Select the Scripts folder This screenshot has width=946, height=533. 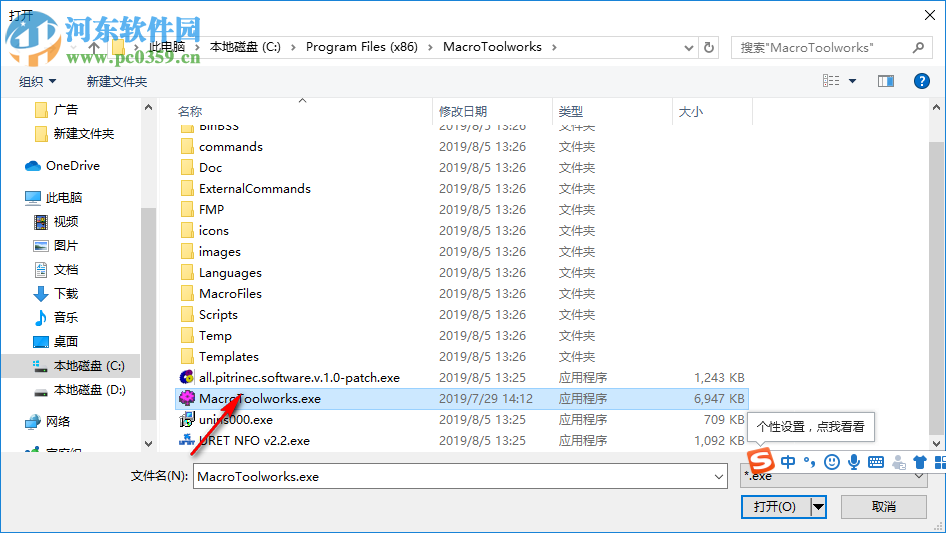coord(218,314)
